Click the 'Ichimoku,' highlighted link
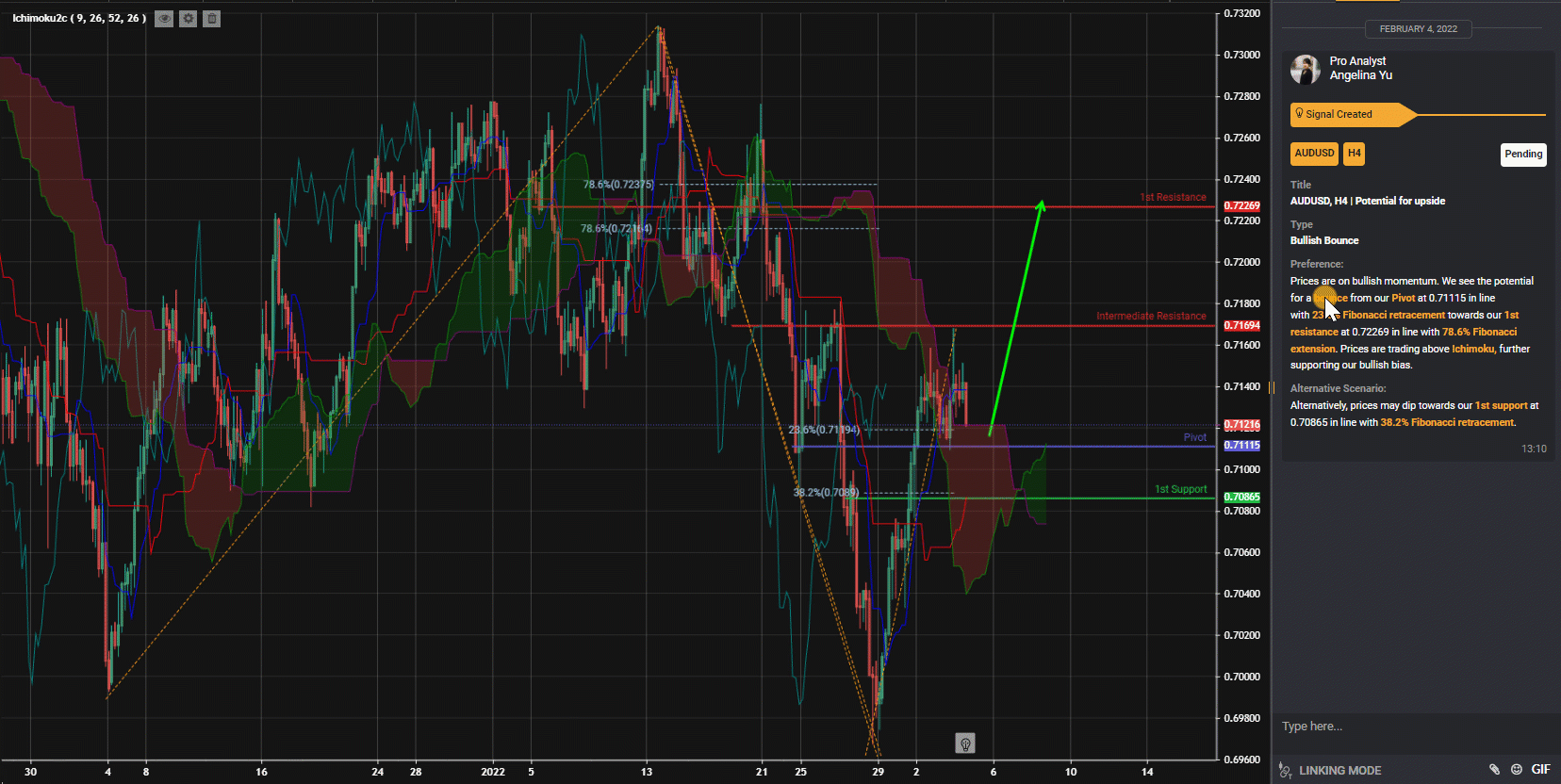 click(1473, 349)
